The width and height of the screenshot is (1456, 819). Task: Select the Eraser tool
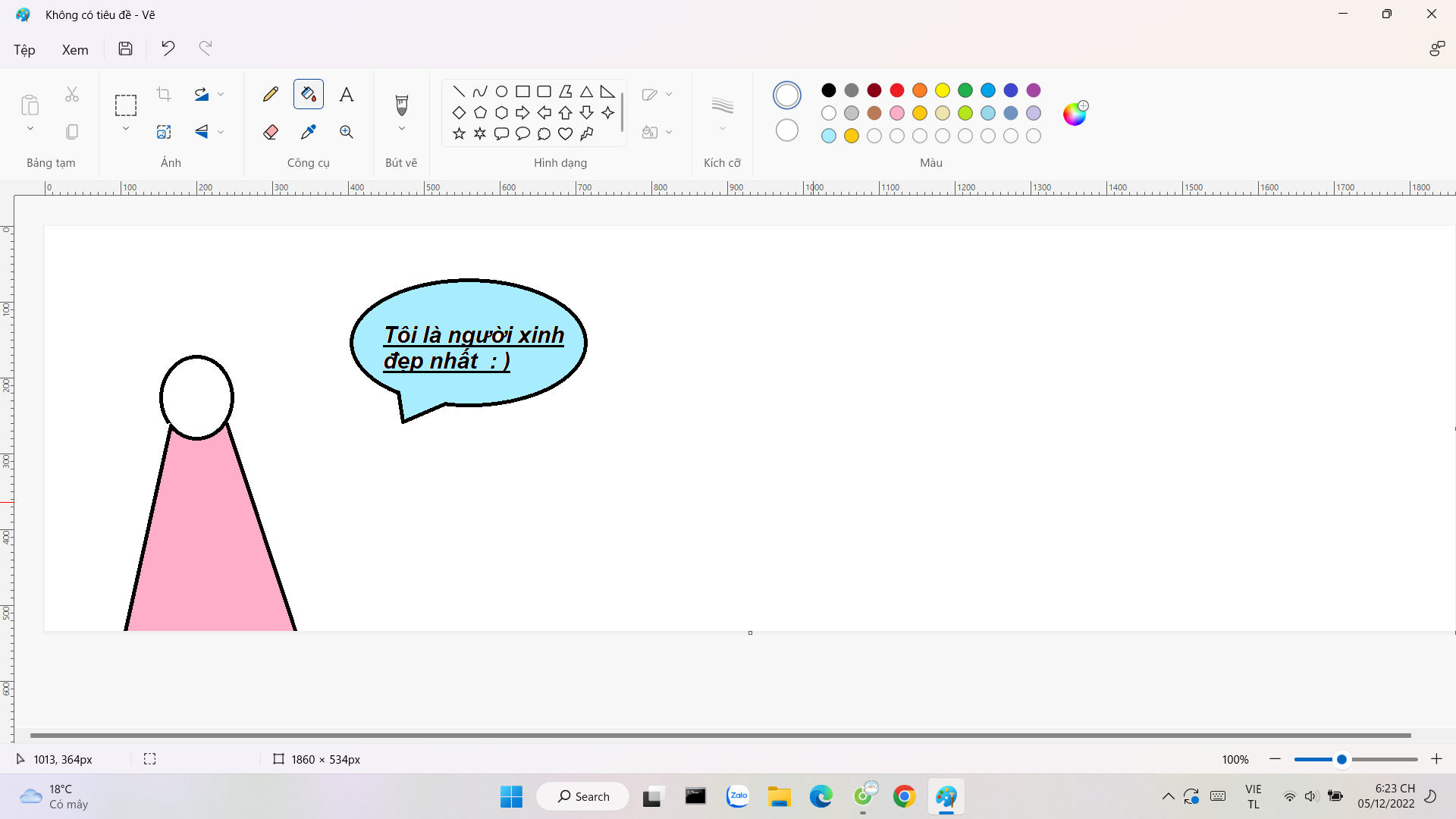point(271,132)
